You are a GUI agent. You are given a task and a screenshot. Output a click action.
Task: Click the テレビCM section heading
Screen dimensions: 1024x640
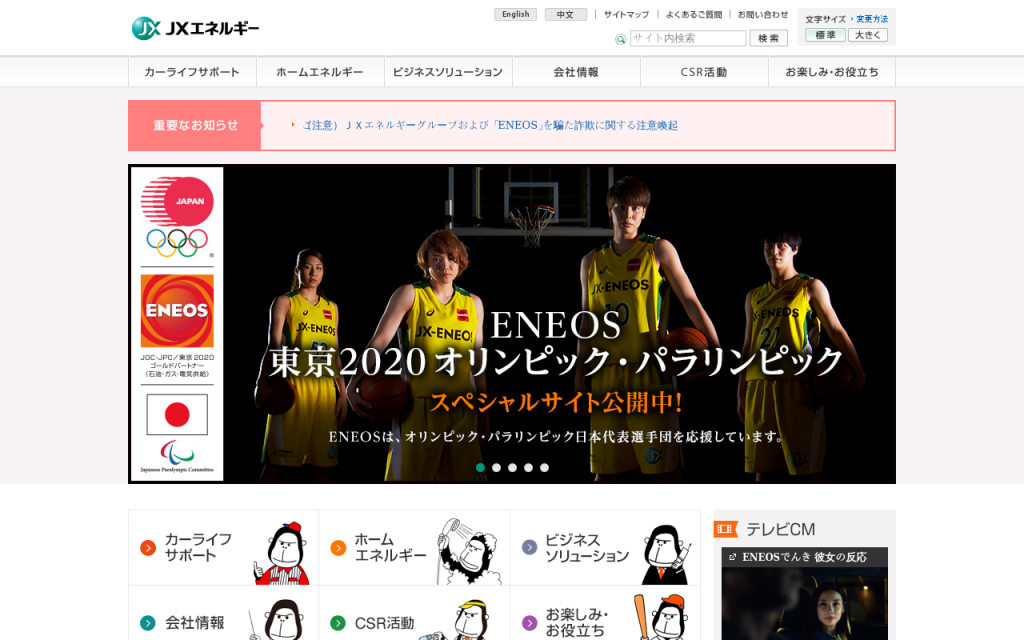(780, 529)
